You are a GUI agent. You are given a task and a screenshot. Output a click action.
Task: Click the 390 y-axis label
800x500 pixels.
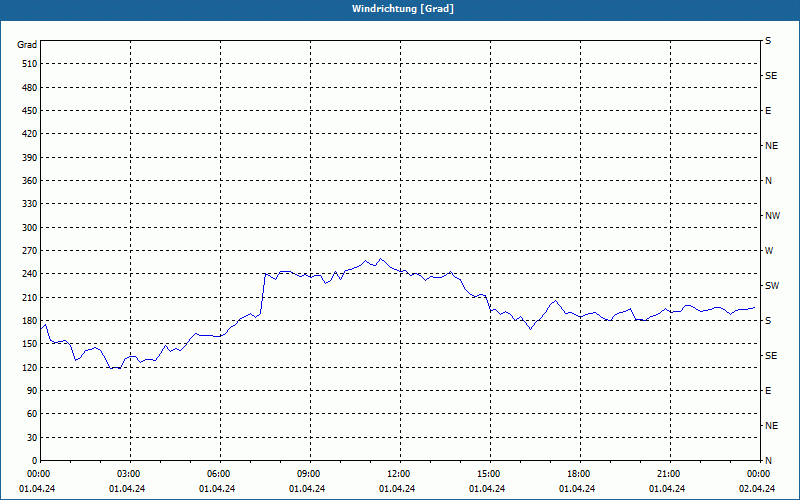coord(30,158)
